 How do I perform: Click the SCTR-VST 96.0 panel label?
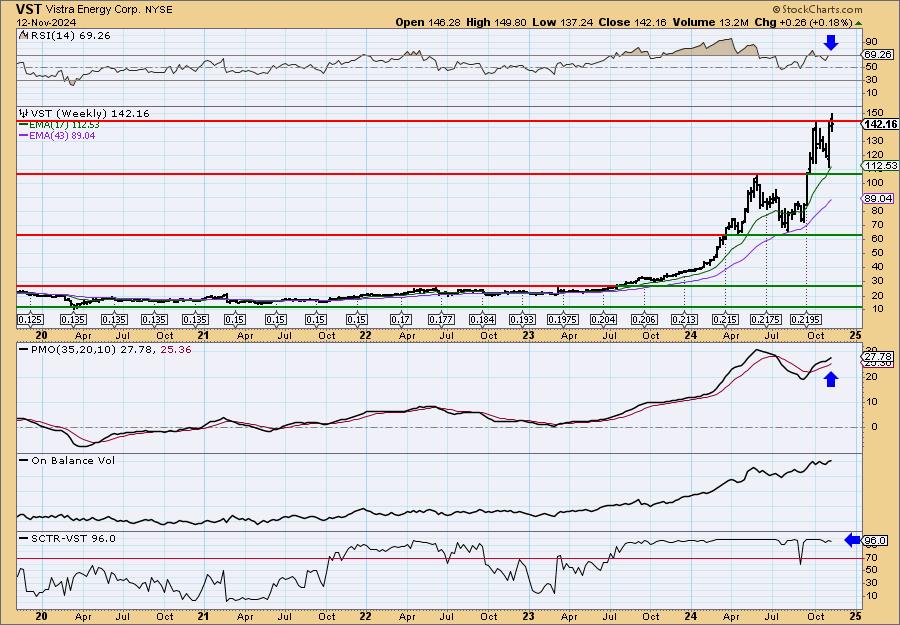(x=73, y=538)
